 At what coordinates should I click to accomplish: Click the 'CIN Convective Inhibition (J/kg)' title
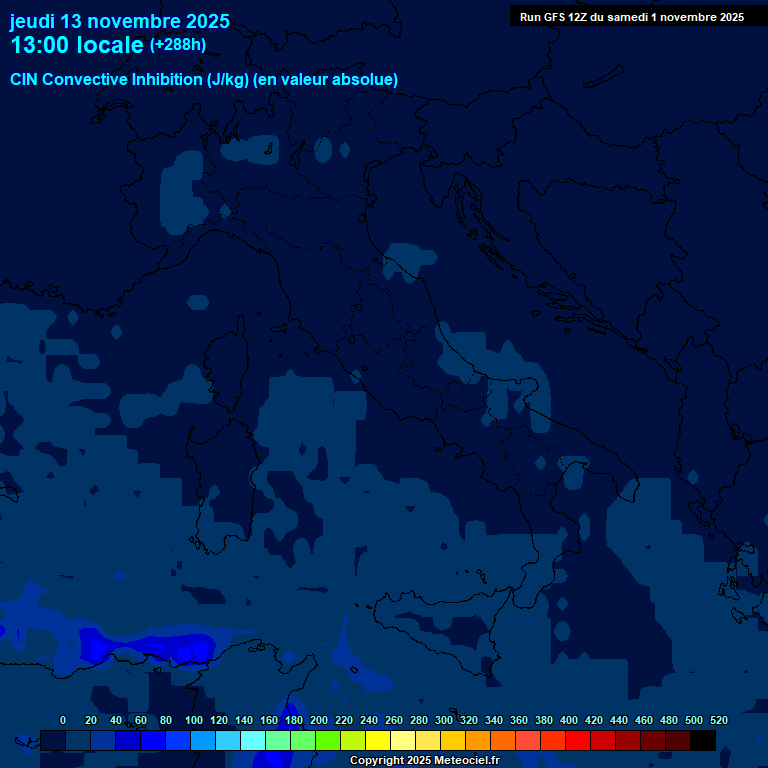(129, 79)
